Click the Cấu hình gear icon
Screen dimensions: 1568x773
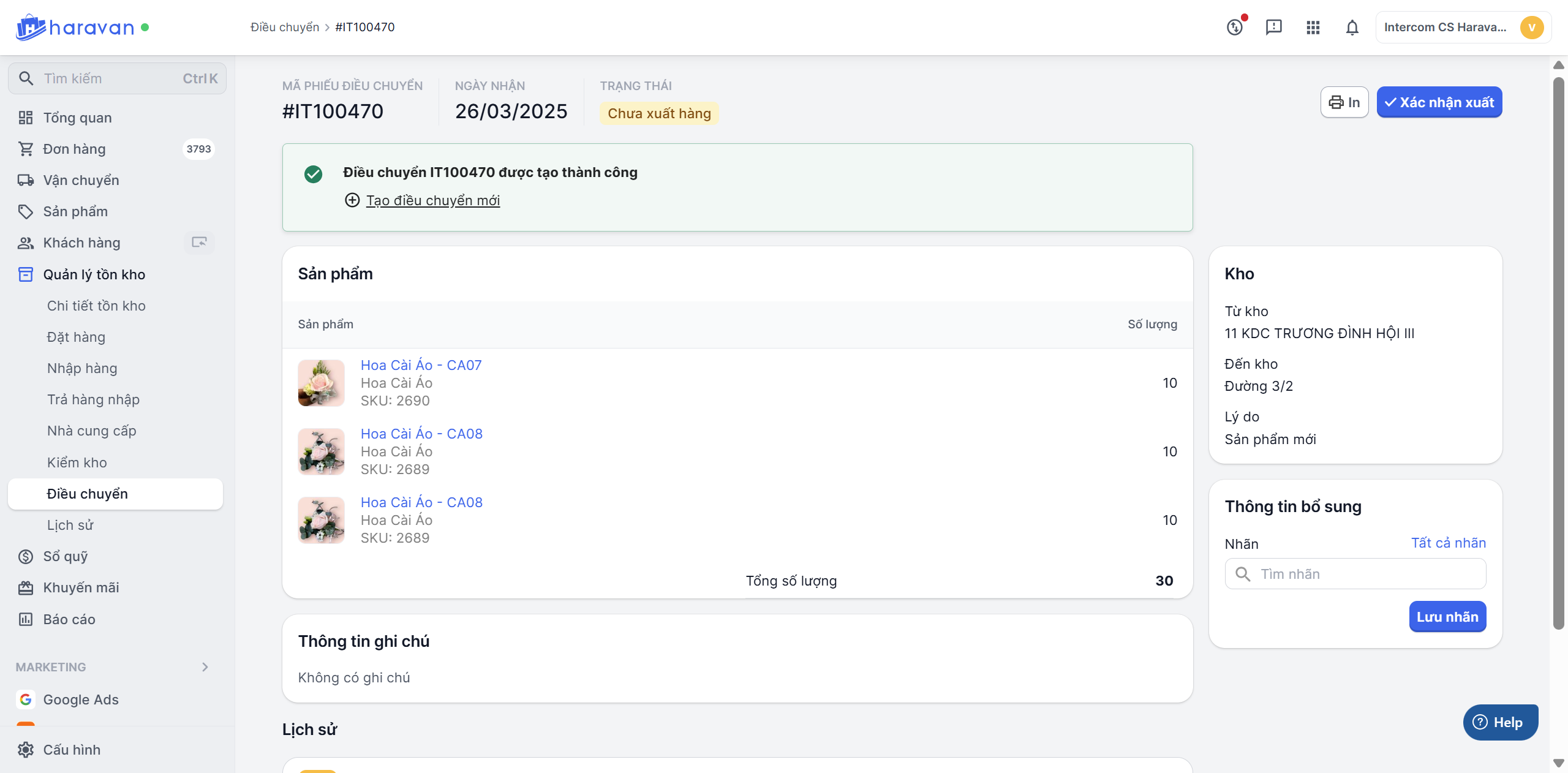pos(26,750)
